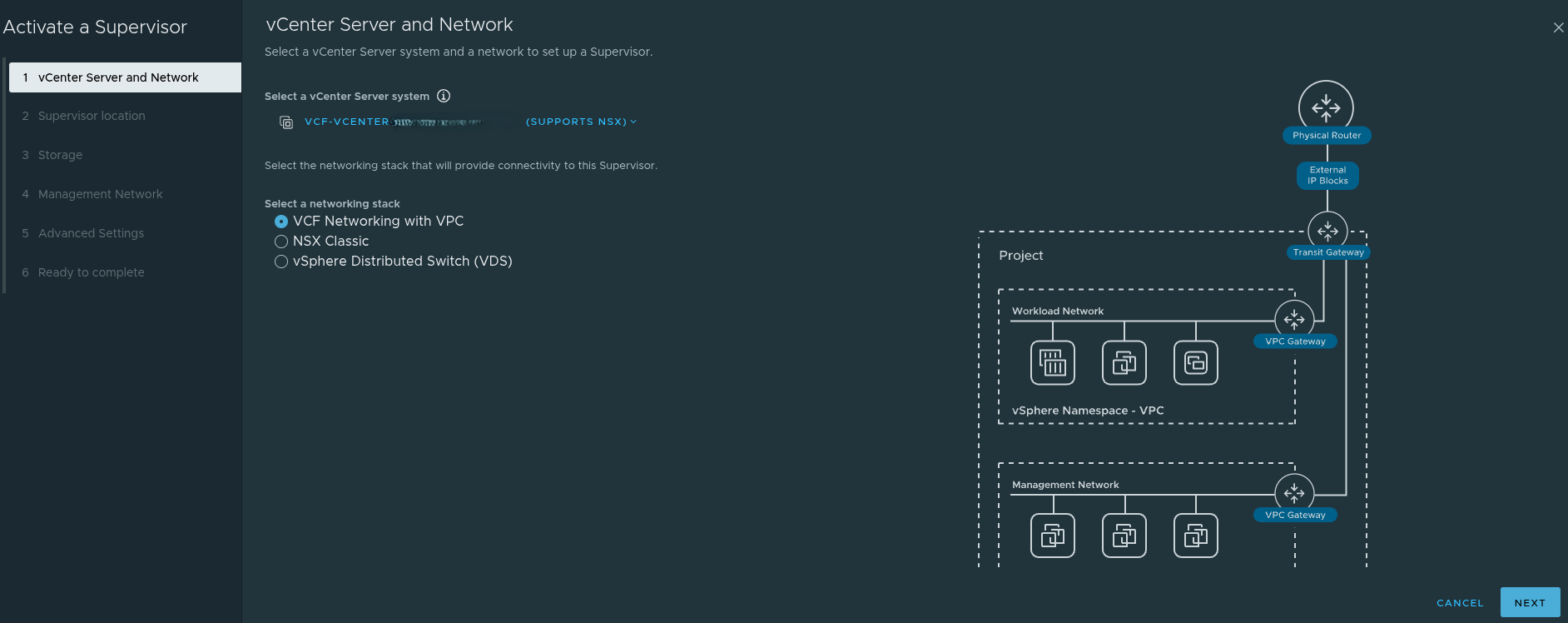Image resolution: width=1568 pixels, height=623 pixels.
Task: Click the Management Network diagram label
Action: click(1065, 485)
